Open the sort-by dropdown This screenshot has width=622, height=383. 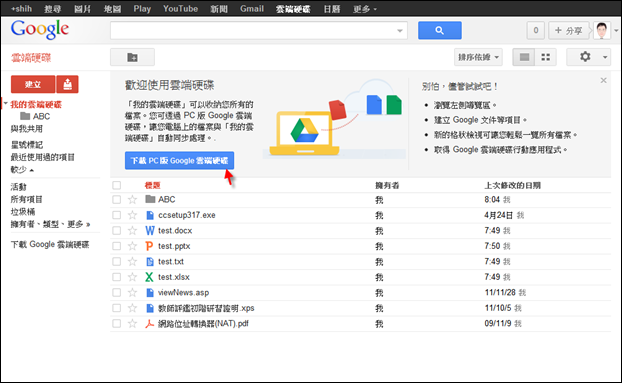(478, 57)
